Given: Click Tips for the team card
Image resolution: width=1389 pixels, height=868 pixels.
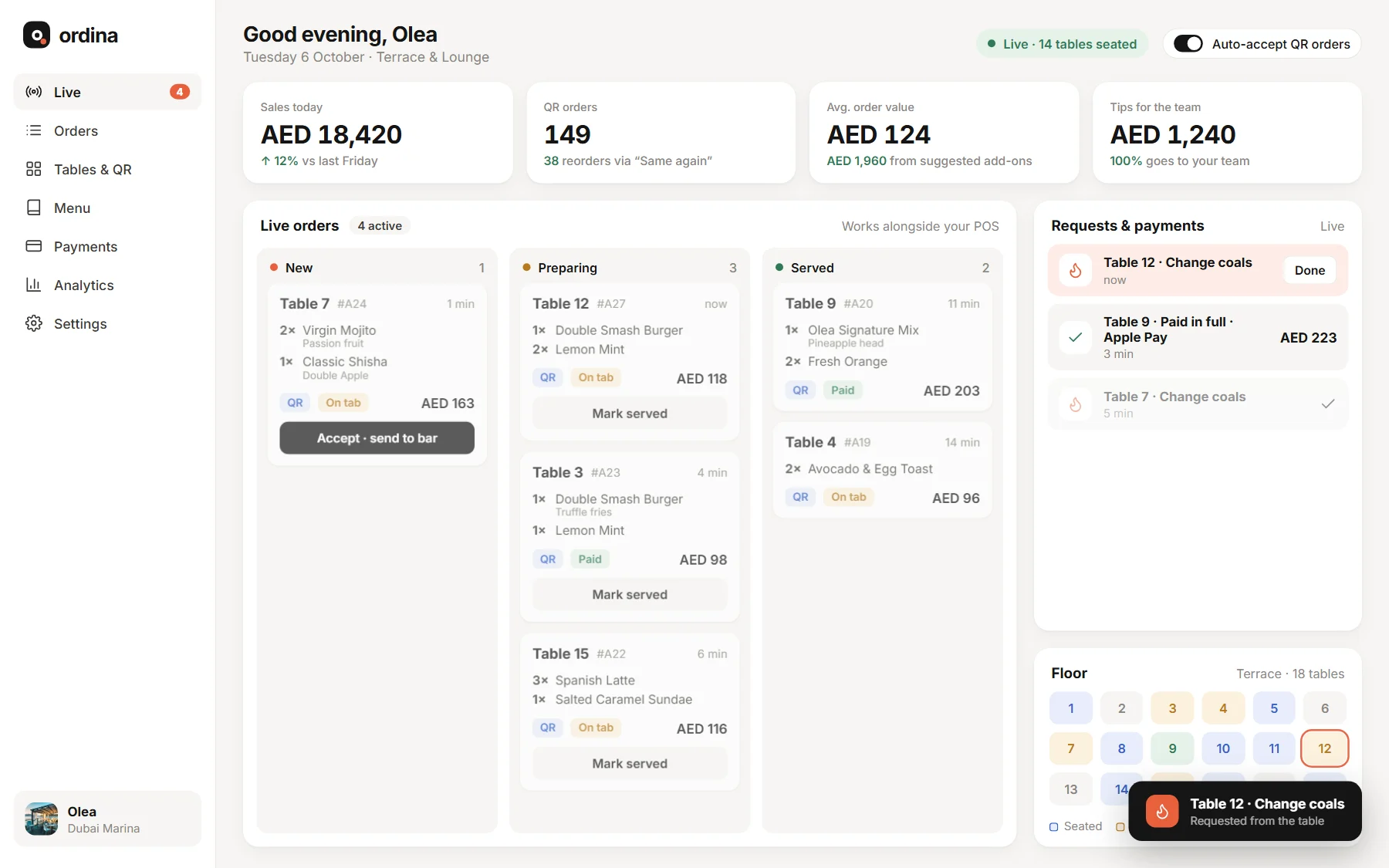Looking at the screenshot, I should (1227, 133).
